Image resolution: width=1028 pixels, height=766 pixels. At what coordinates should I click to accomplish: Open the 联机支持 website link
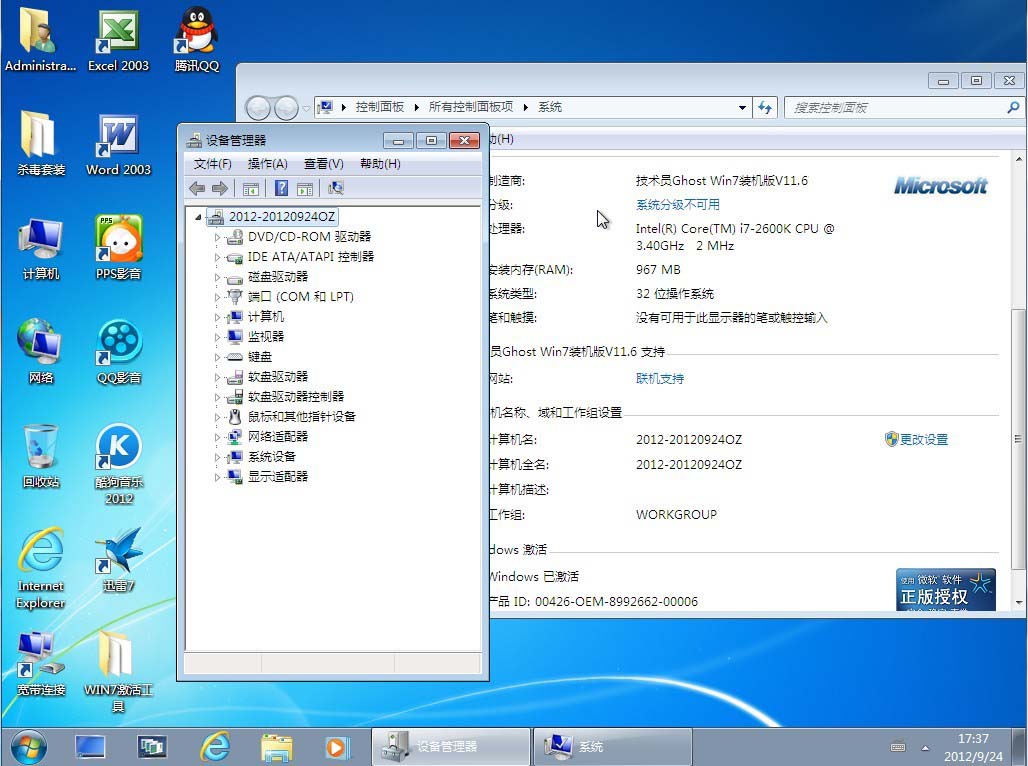pos(660,378)
